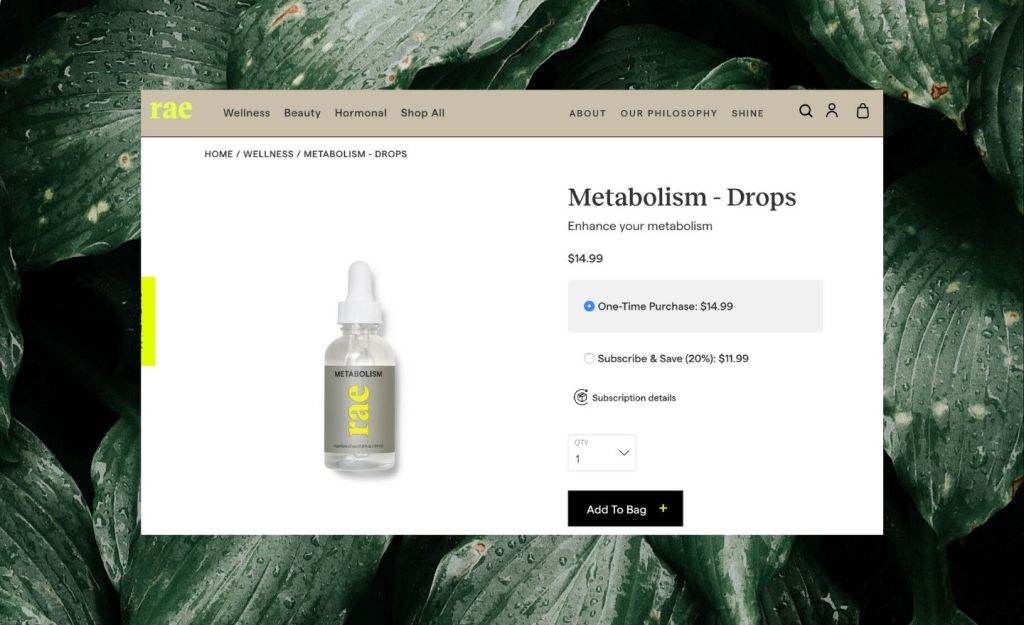This screenshot has height=625, width=1024.
Task: Select One-Time Purchase radio option
Action: point(589,306)
